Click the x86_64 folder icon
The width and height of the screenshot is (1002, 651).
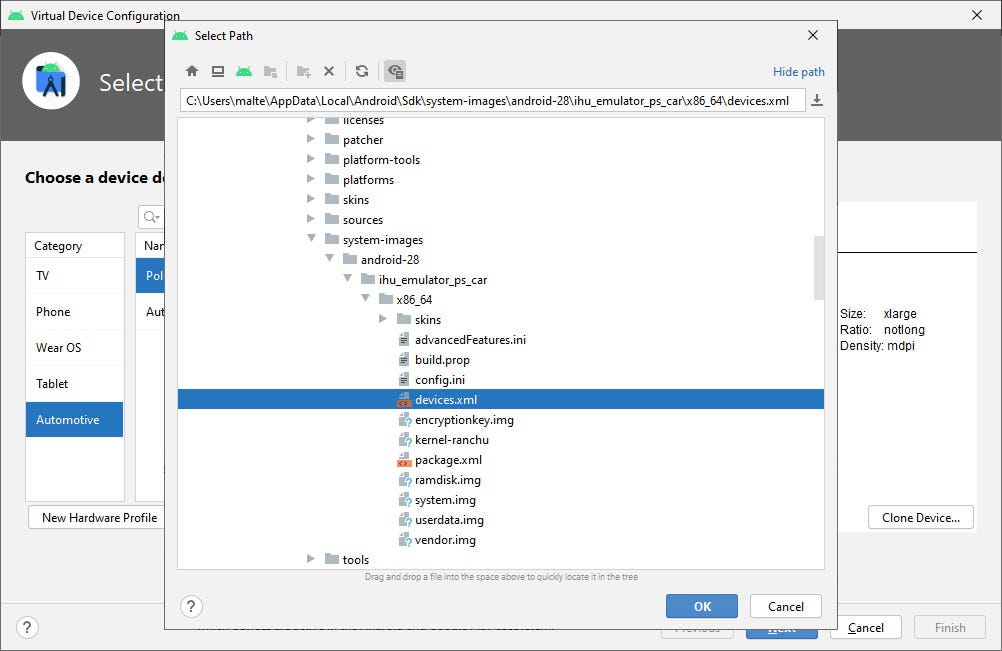[385, 299]
